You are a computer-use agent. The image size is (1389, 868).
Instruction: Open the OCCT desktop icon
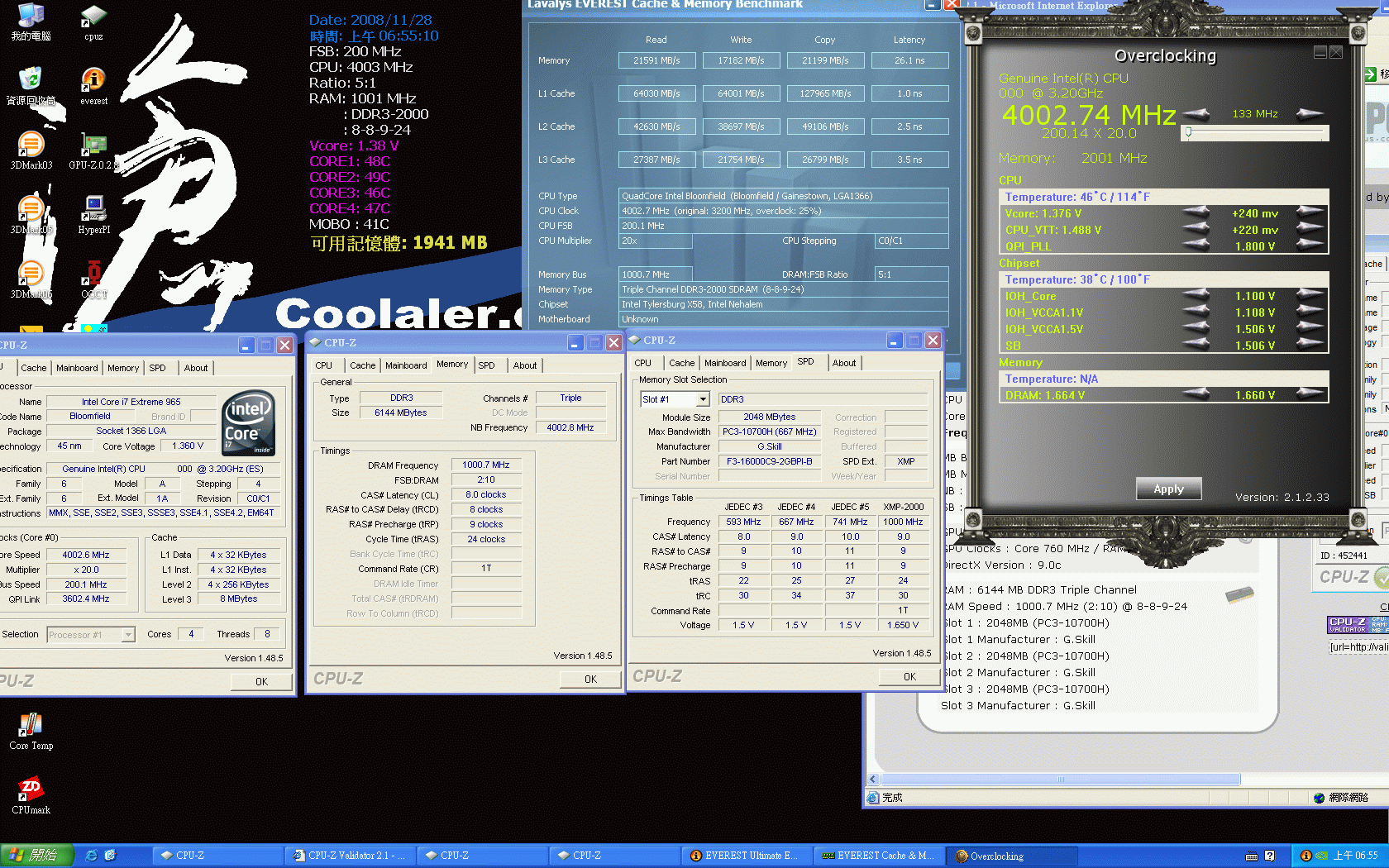point(93,279)
